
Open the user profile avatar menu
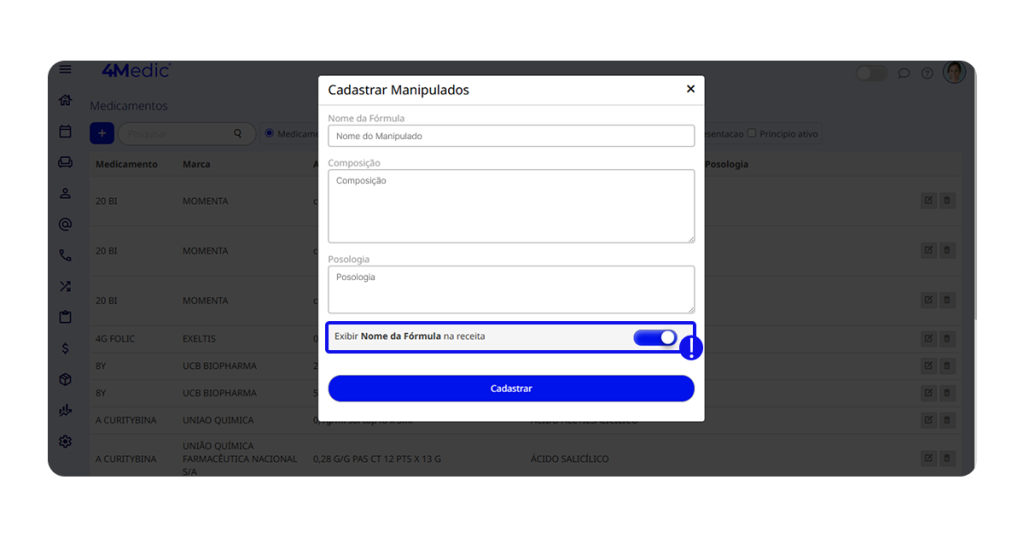point(954,72)
